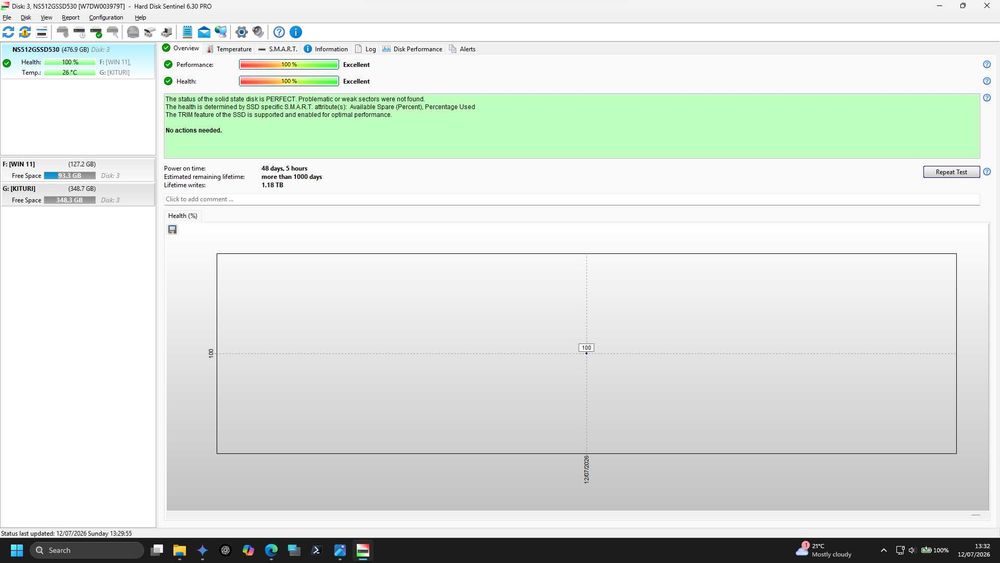1000x563 pixels.
Task: Switch to the Temperature tab
Action: [x=229, y=48]
